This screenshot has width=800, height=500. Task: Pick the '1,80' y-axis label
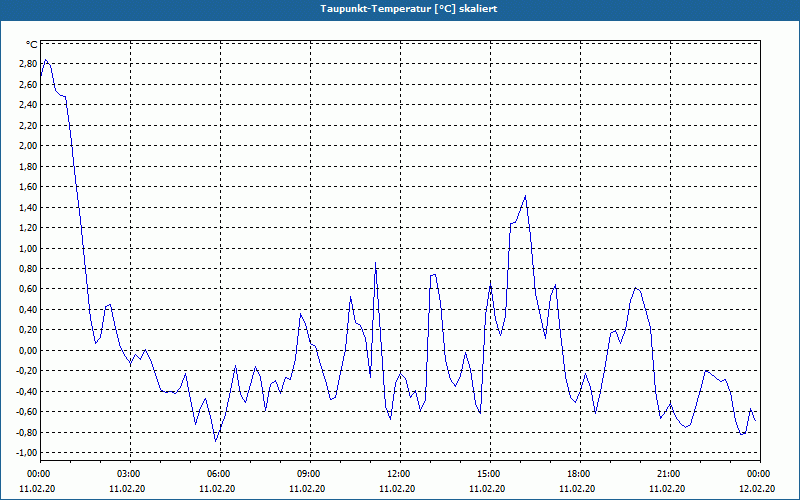29,166
